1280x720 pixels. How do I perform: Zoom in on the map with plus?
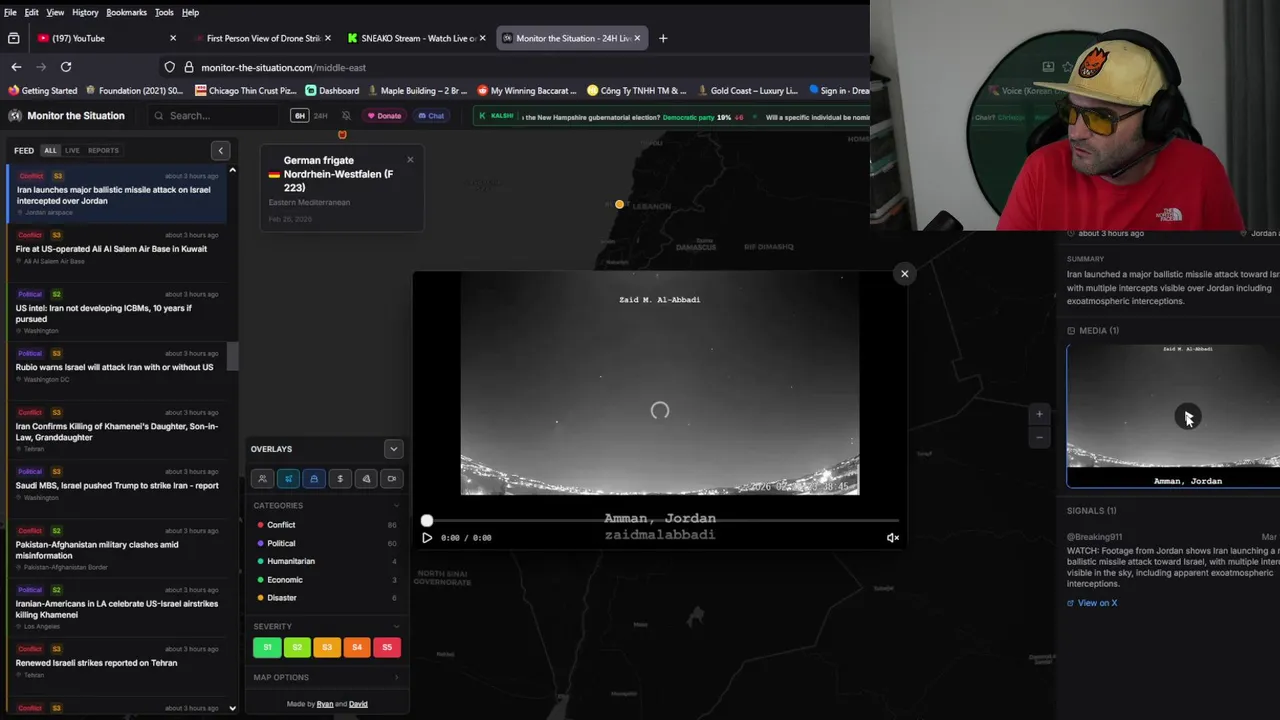click(1039, 414)
